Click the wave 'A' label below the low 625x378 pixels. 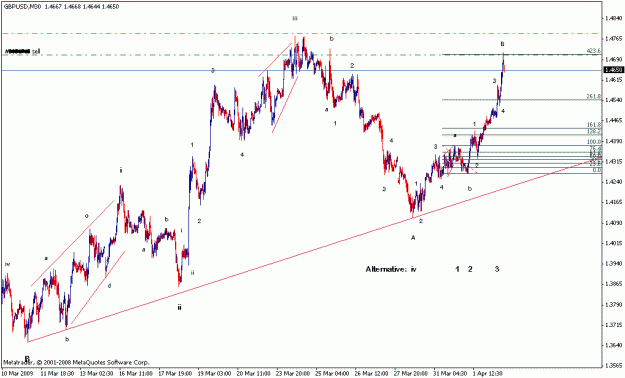[x=413, y=238]
